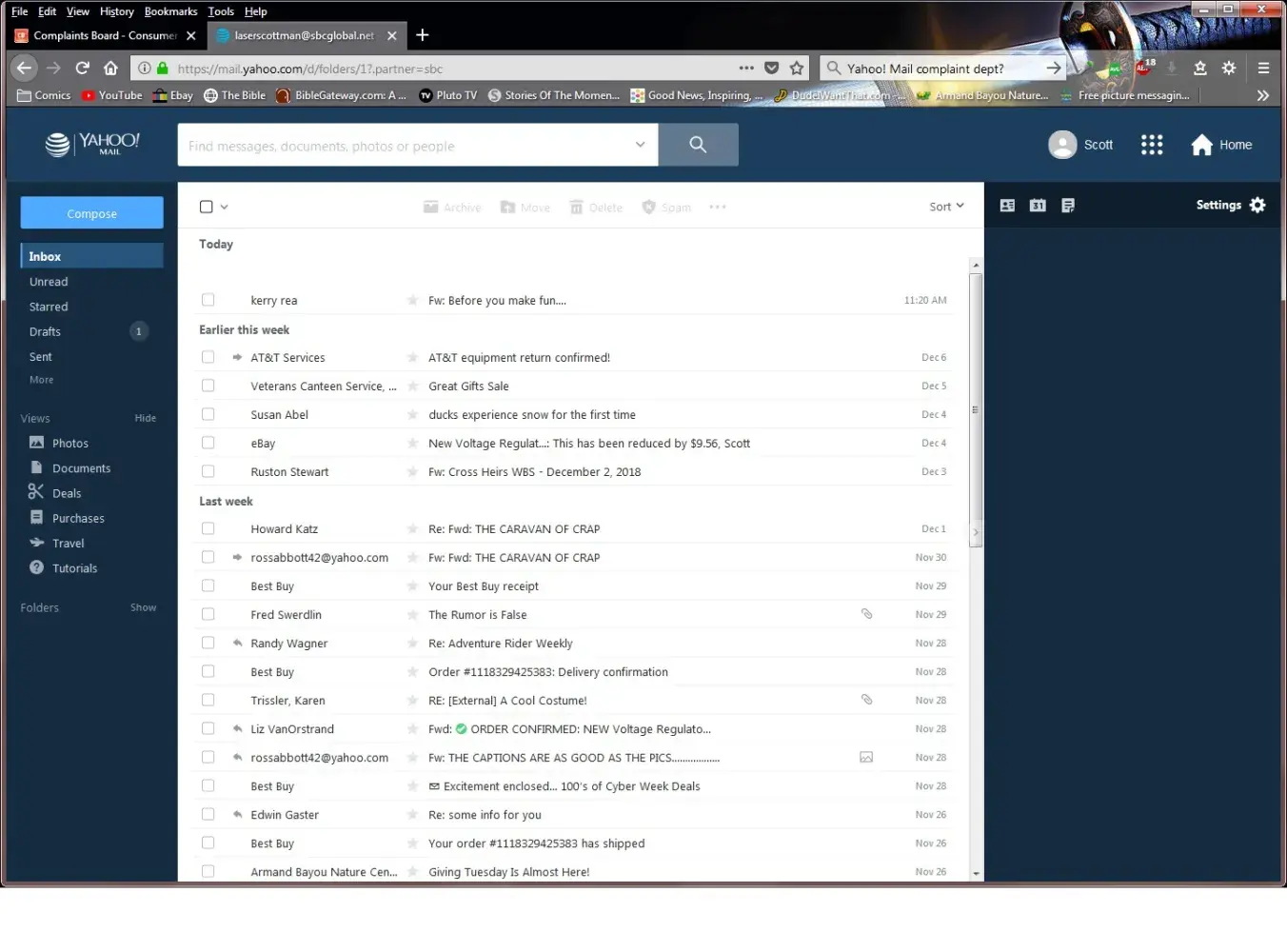Image resolution: width=1287 pixels, height=952 pixels.
Task: Check the Veterans Canteen Service message
Action: pos(208,386)
